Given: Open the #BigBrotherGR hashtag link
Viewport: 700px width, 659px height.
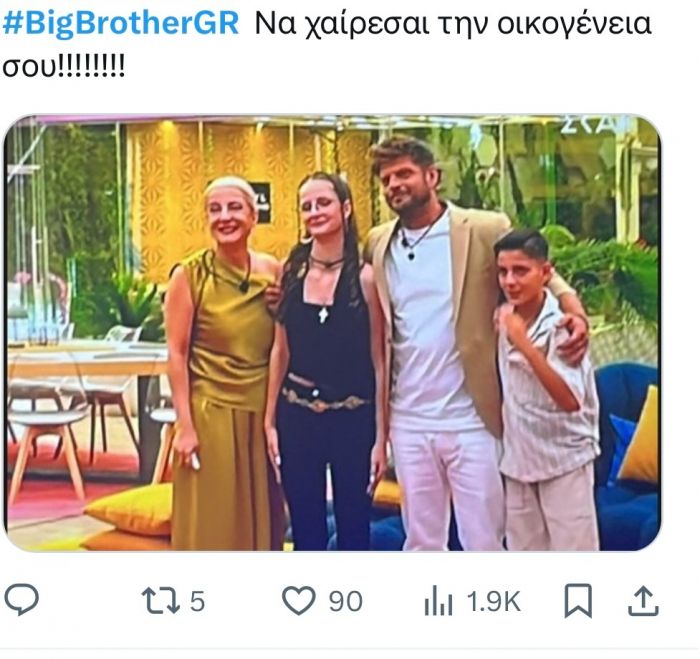Looking at the screenshot, I should [x=121, y=23].
